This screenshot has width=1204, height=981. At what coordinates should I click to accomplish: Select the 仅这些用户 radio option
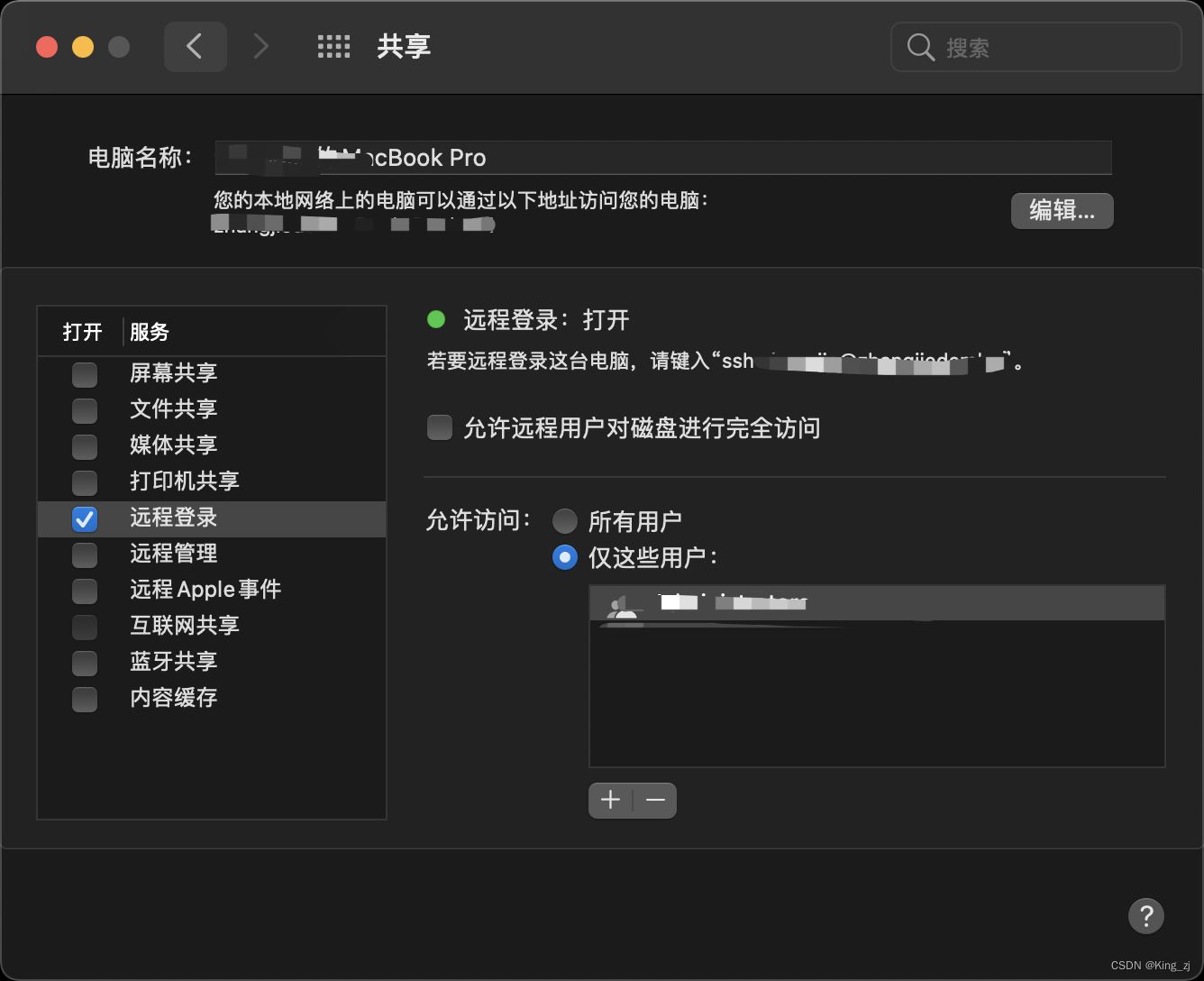(565, 557)
